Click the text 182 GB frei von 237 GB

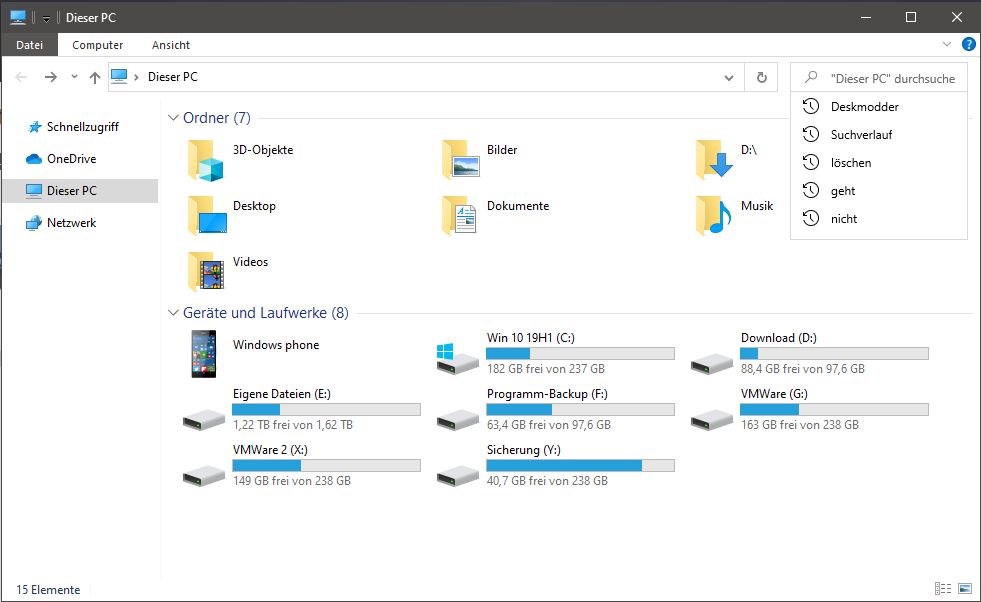[546, 369]
